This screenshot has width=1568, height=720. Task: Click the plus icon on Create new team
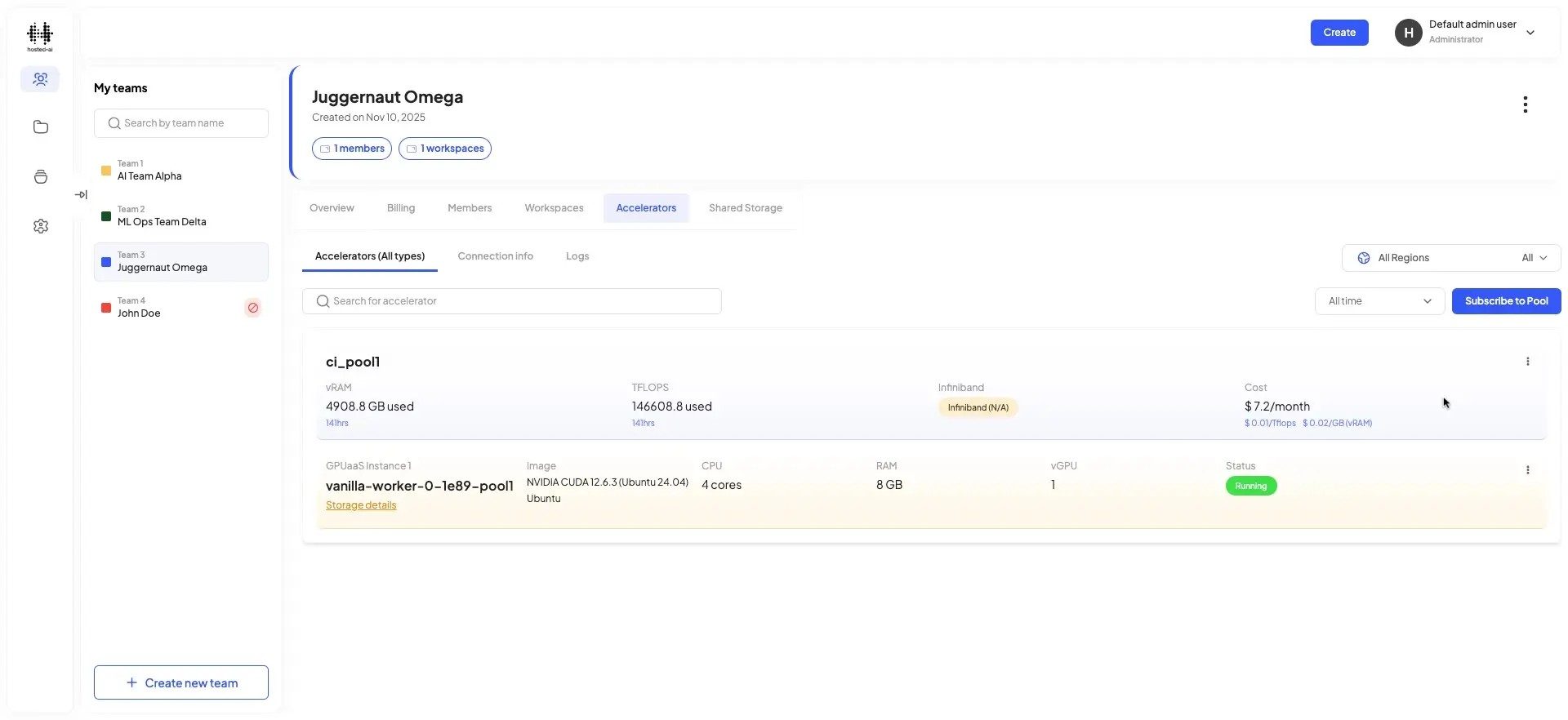pos(131,682)
